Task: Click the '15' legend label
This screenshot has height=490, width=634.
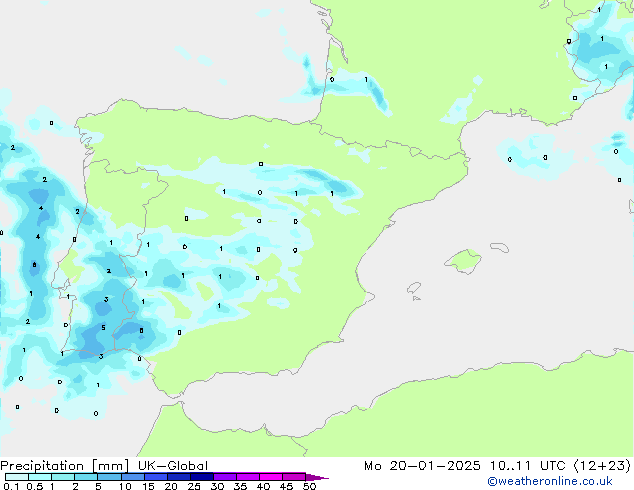Action: pos(148,486)
